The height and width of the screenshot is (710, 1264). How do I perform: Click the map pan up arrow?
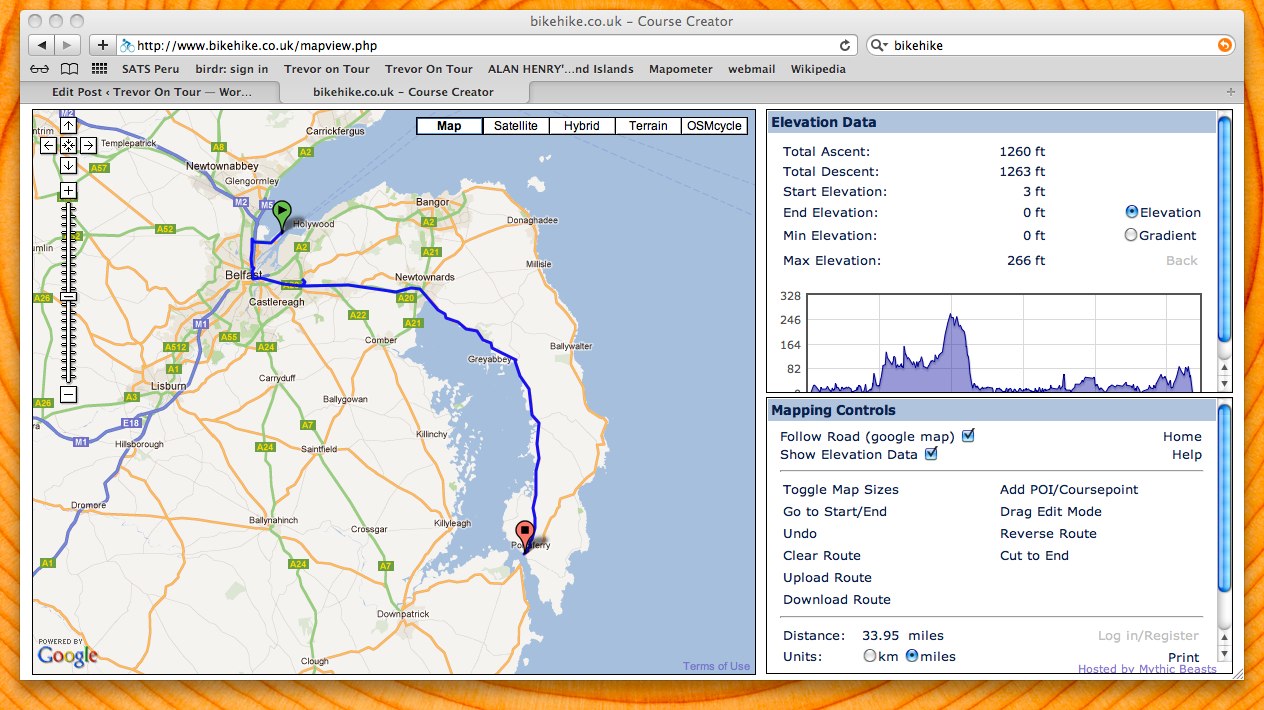(x=68, y=125)
